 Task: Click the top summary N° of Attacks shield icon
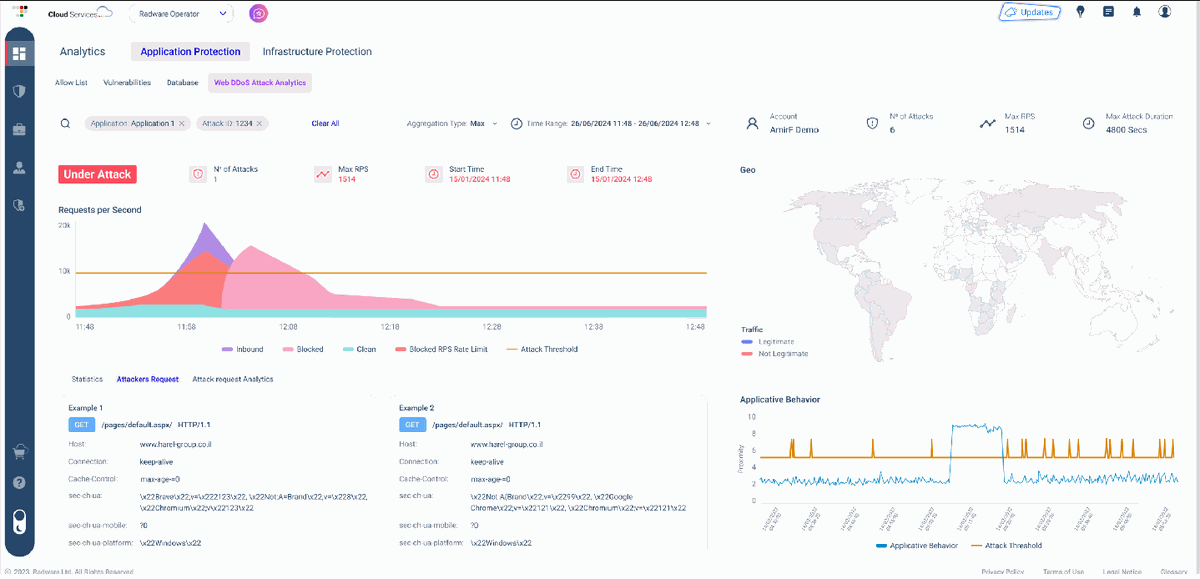pyautogui.click(x=871, y=124)
